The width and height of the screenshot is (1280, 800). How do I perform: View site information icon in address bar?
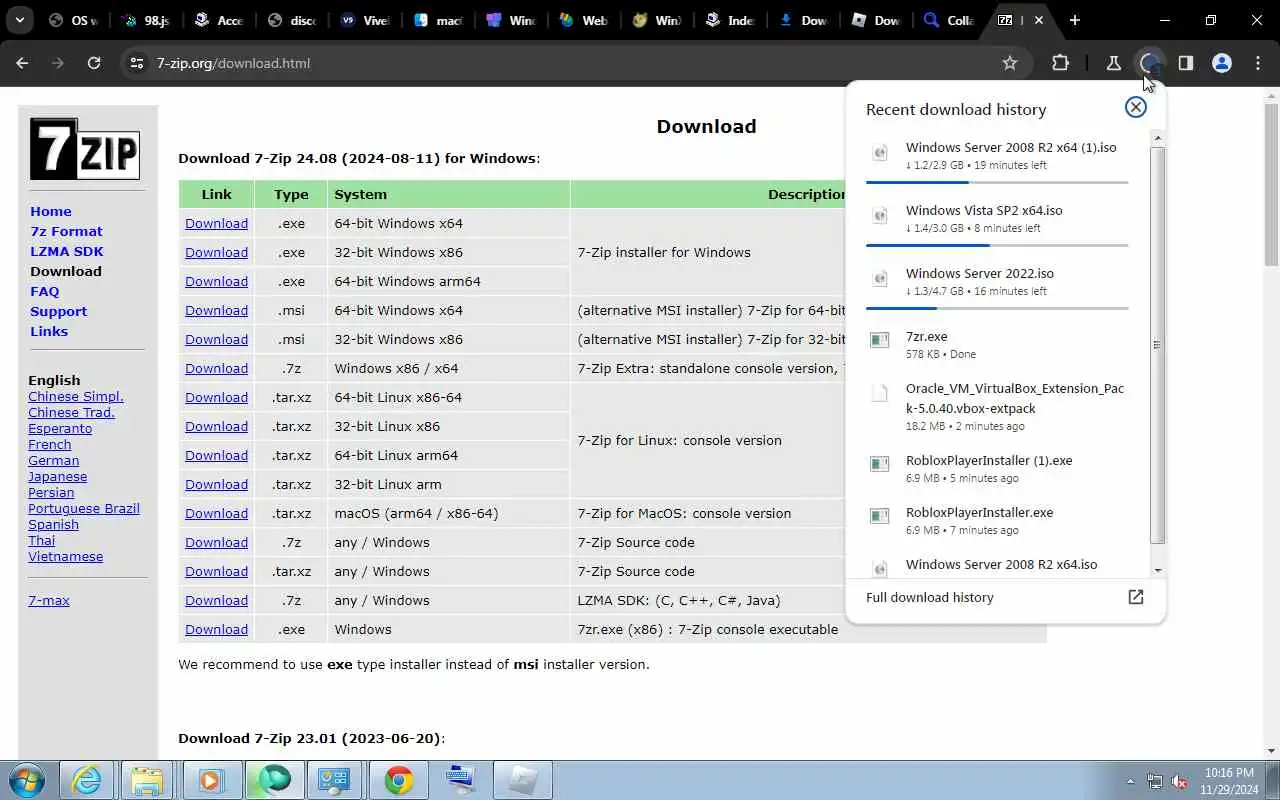(137, 63)
